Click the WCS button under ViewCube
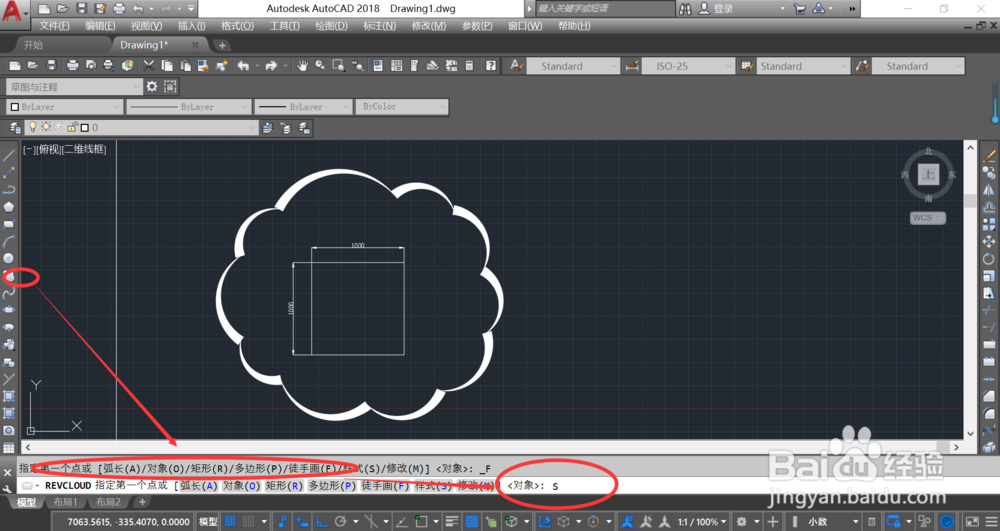Viewport: 1000px width, 531px height. pos(927,218)
